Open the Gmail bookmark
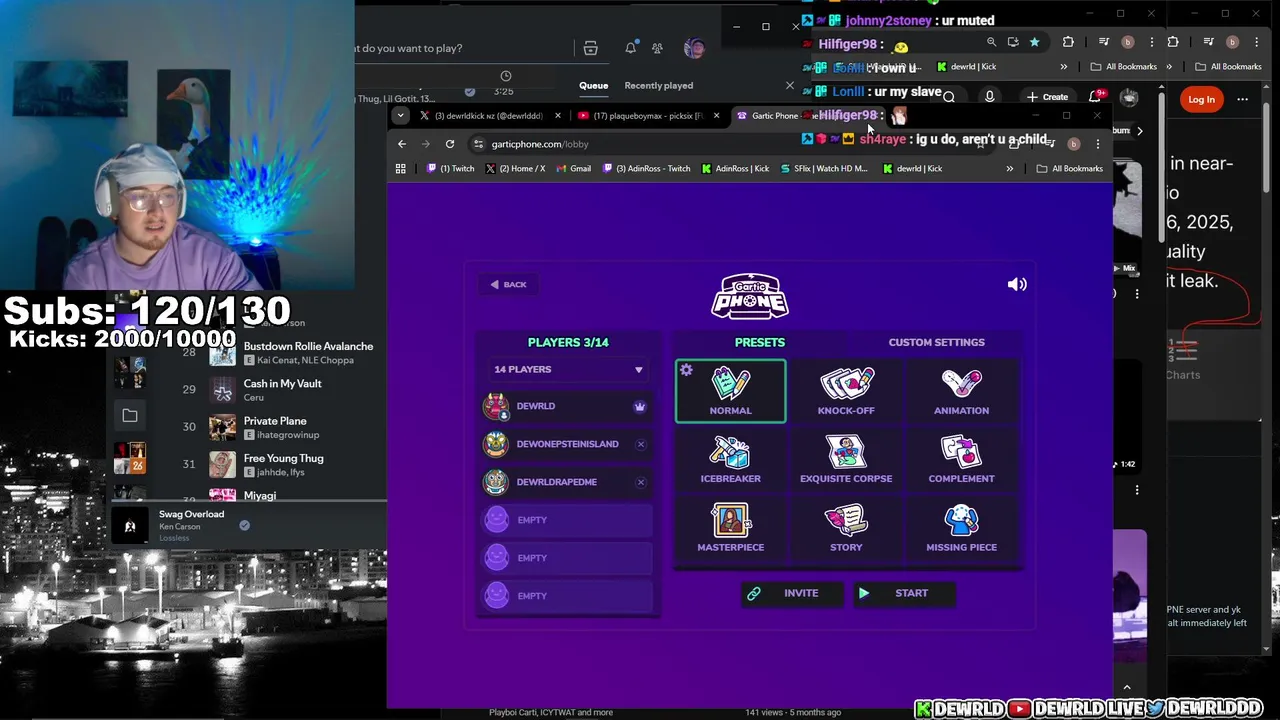This screenshot has width=1280, height=720. pyautogui.click(x=573, y=169)
